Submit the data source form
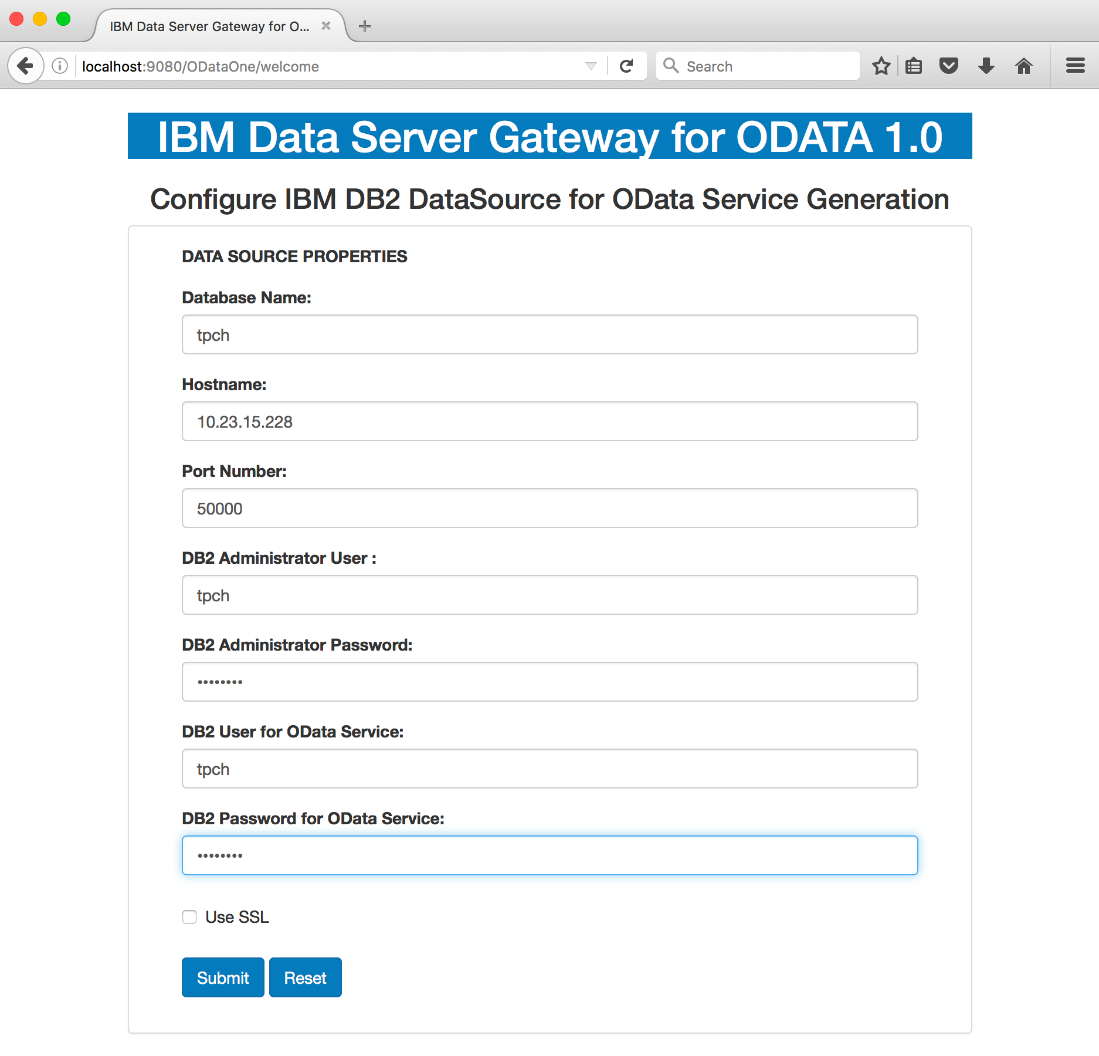The width and height of the screenshot is (1099, 1056). pyautogui.click(x=223, y=977)
